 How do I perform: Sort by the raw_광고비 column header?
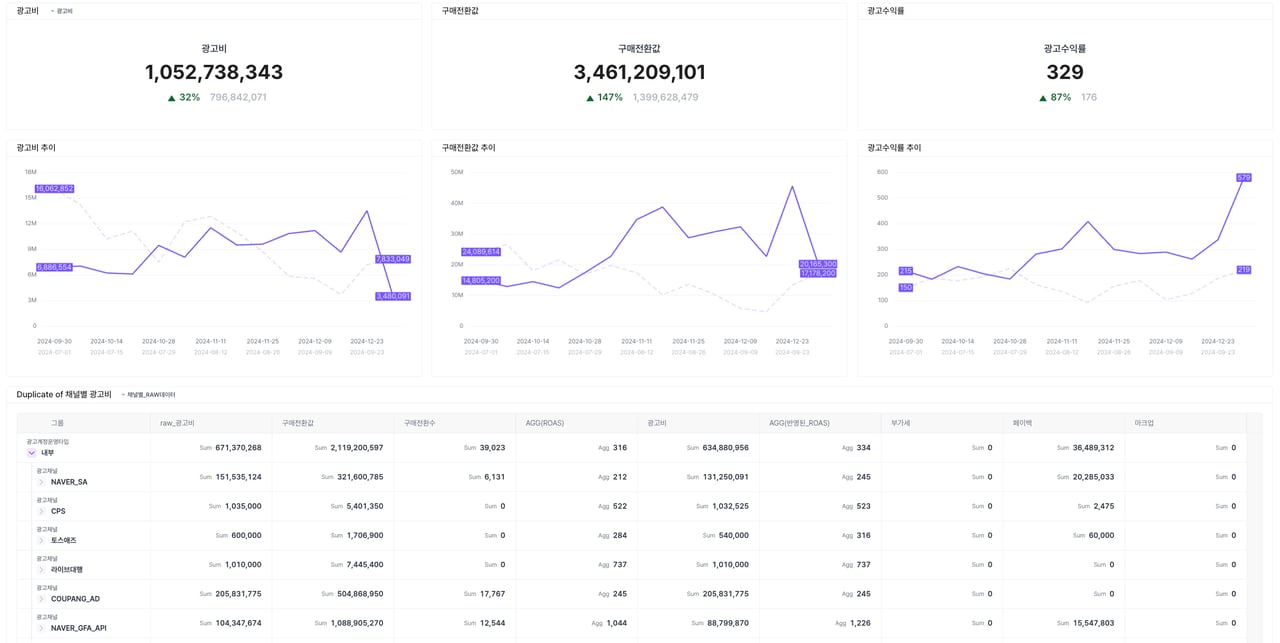[x=177, y=423]
